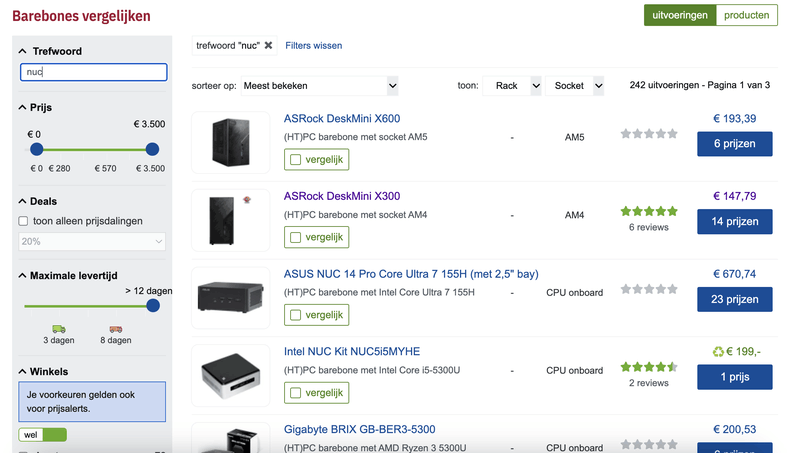Open the Rack column dropdown
Screen dimensions: 800x453
pos(512,86)
